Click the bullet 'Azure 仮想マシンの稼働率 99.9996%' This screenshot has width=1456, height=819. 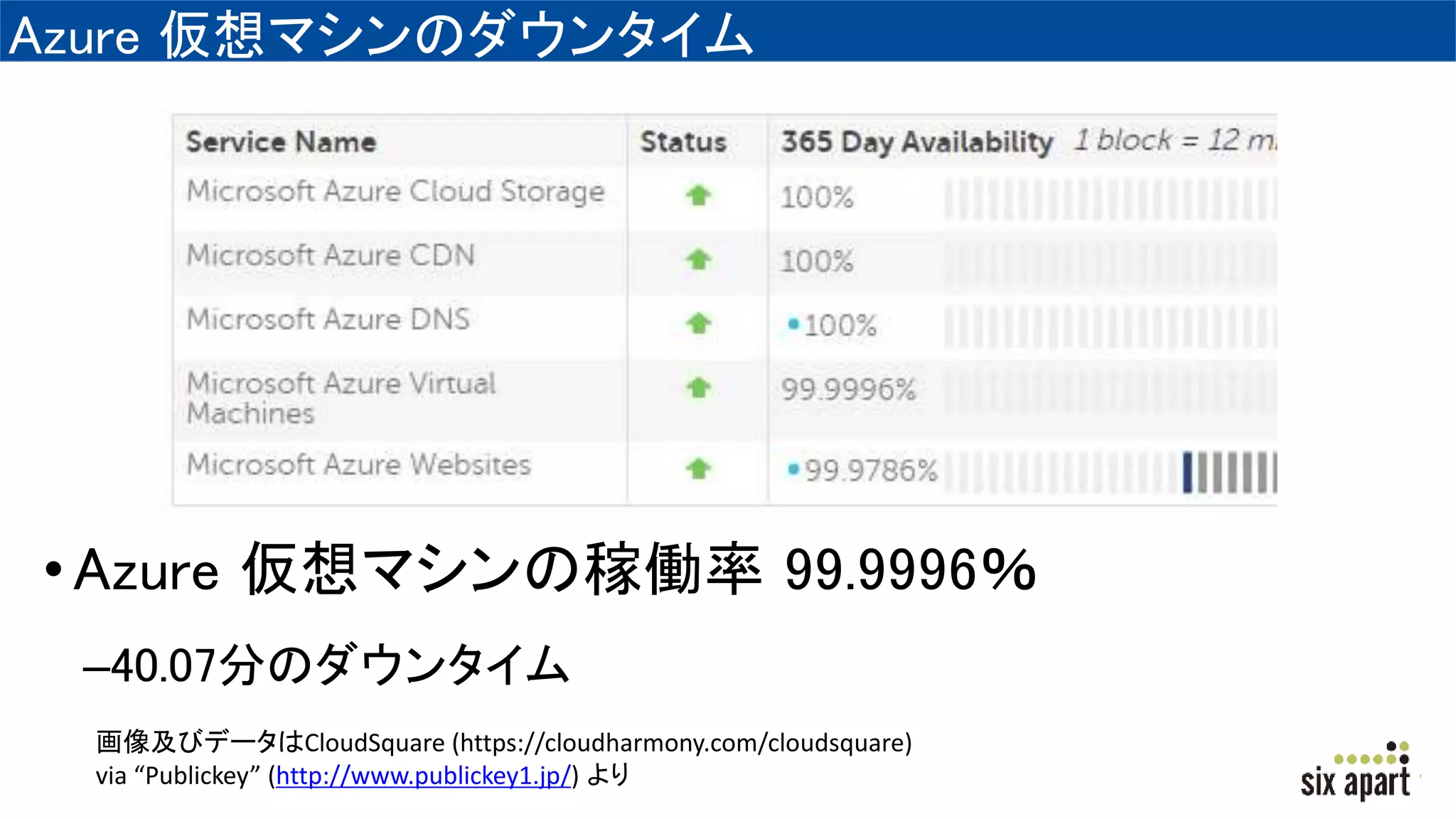[x=555, y=569]
